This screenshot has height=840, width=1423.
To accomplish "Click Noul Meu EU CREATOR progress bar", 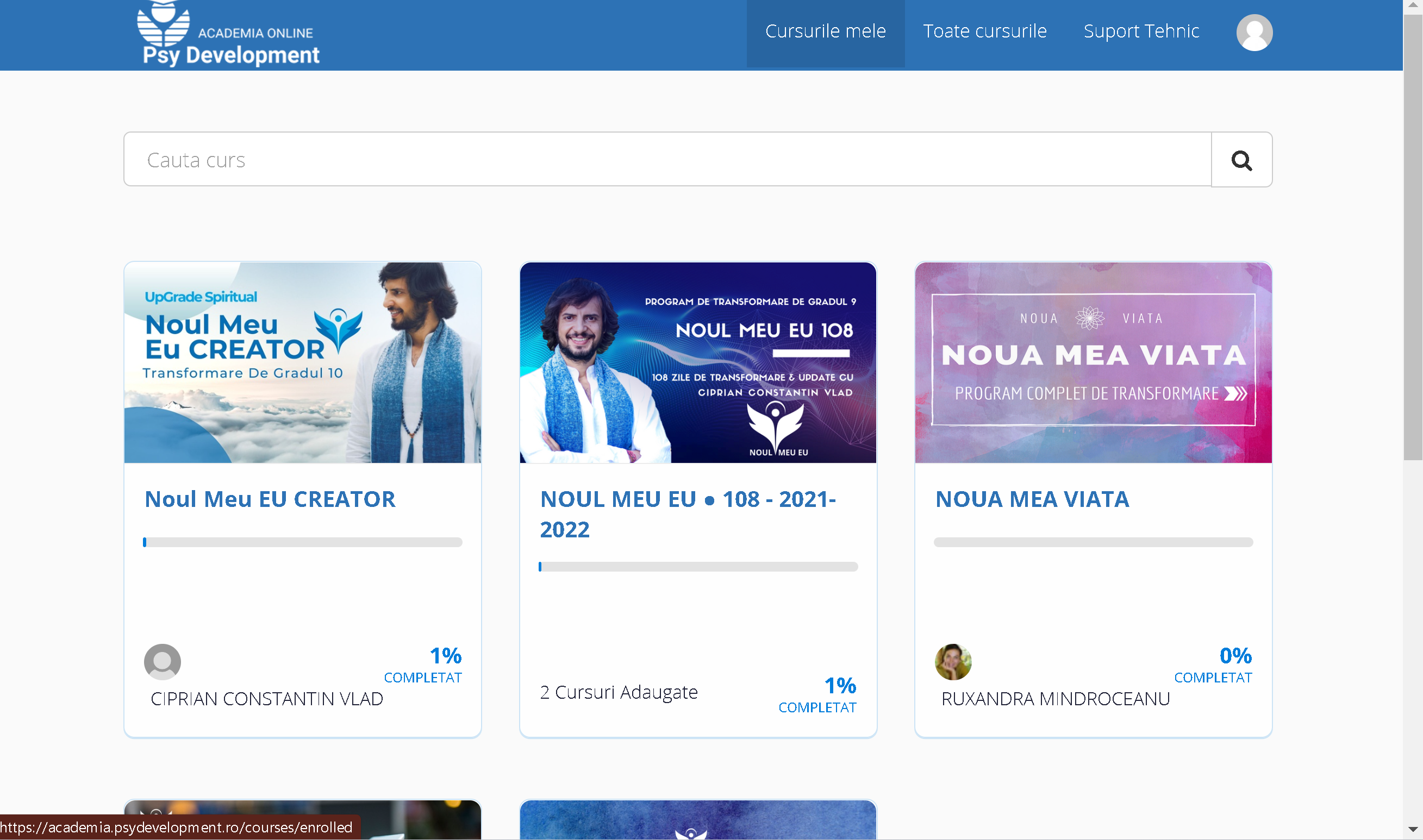I will coord(302,542).
